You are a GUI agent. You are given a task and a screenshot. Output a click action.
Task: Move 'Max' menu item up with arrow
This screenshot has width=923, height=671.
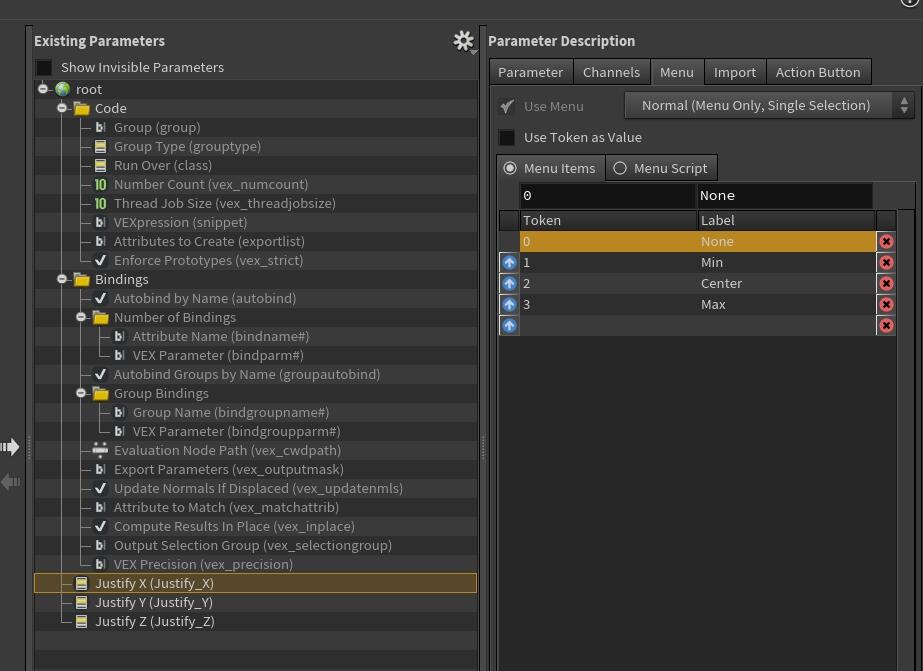[509, 305]
